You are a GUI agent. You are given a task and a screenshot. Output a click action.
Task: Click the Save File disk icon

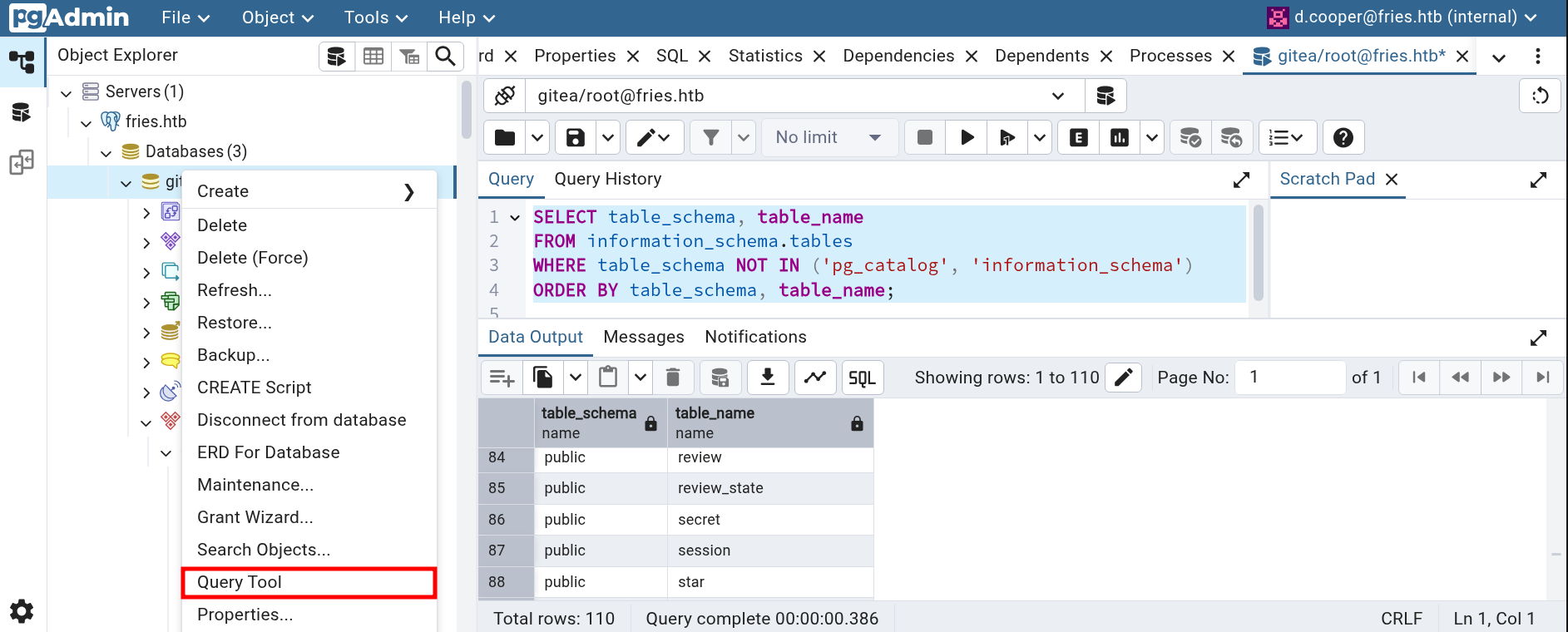pos(576,137)
